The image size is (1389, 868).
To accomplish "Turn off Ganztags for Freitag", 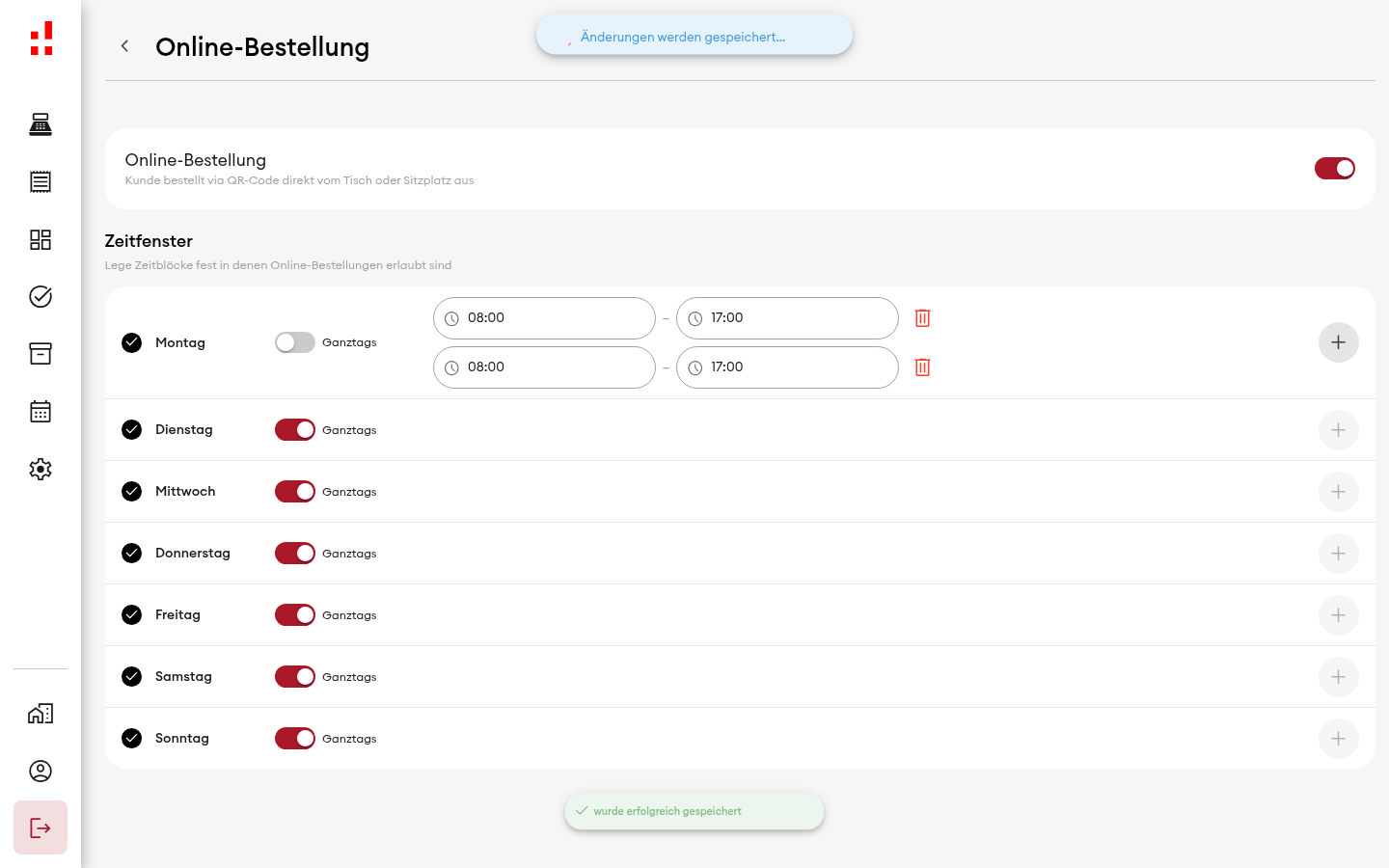I will (295, 615).
